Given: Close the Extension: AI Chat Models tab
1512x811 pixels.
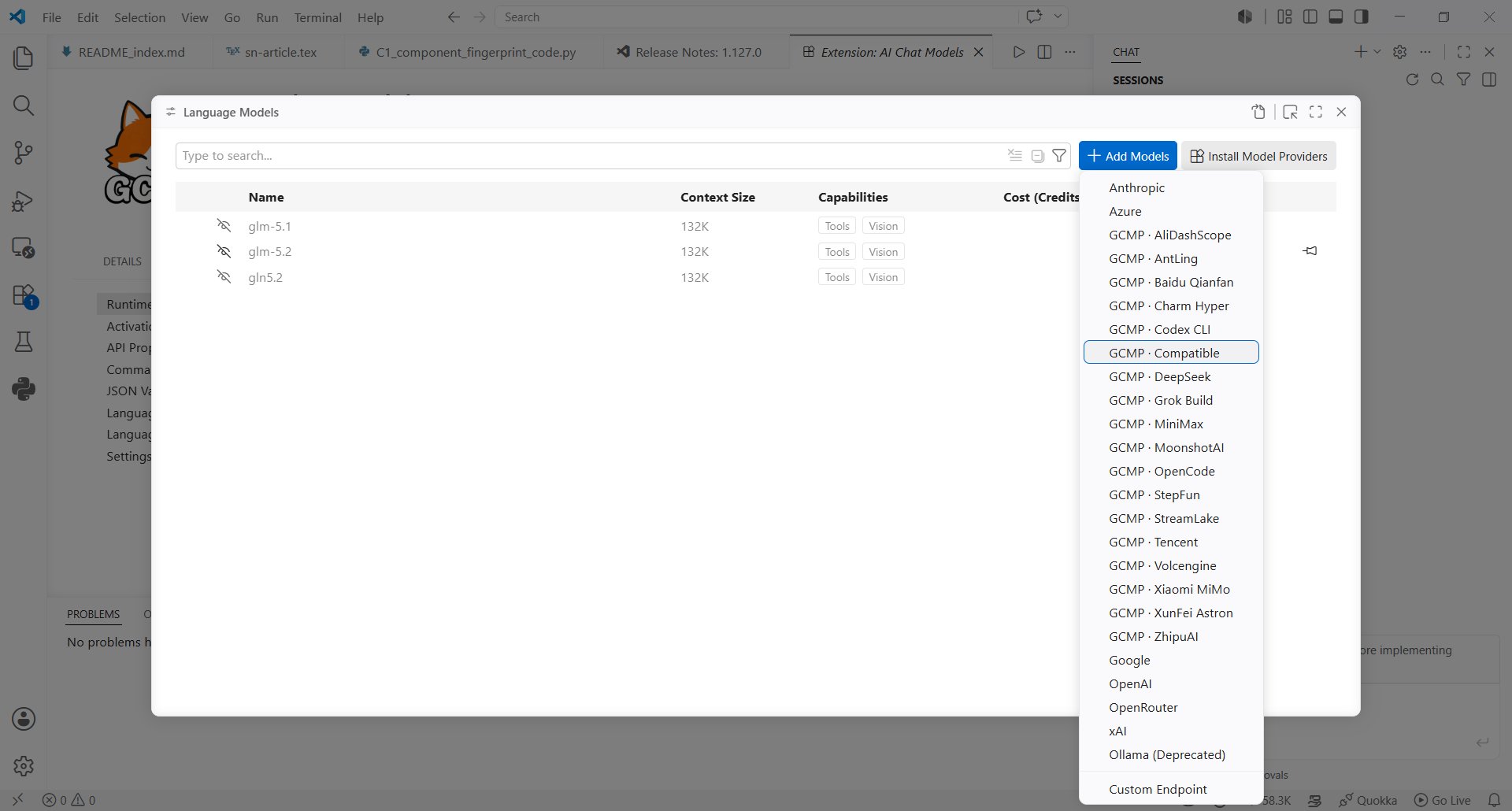Looking at the screenshot, I should click(978, 52).
